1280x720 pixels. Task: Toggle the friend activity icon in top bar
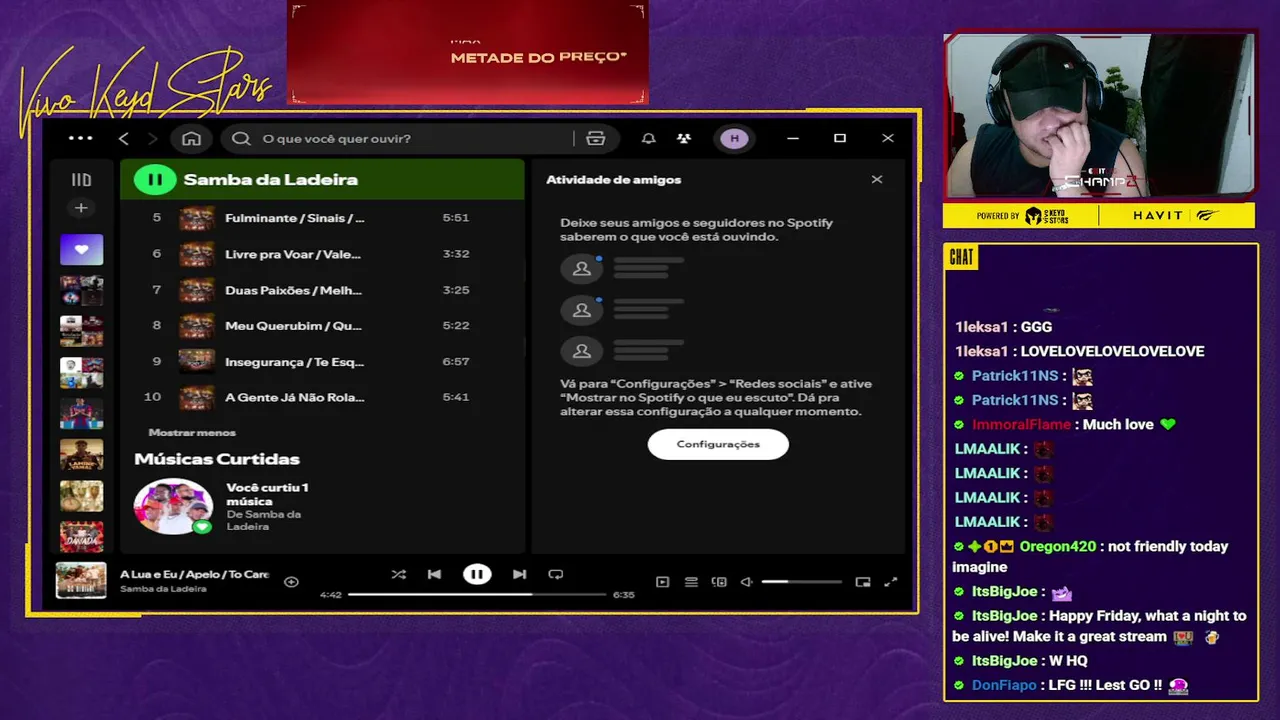pos(684,138)
